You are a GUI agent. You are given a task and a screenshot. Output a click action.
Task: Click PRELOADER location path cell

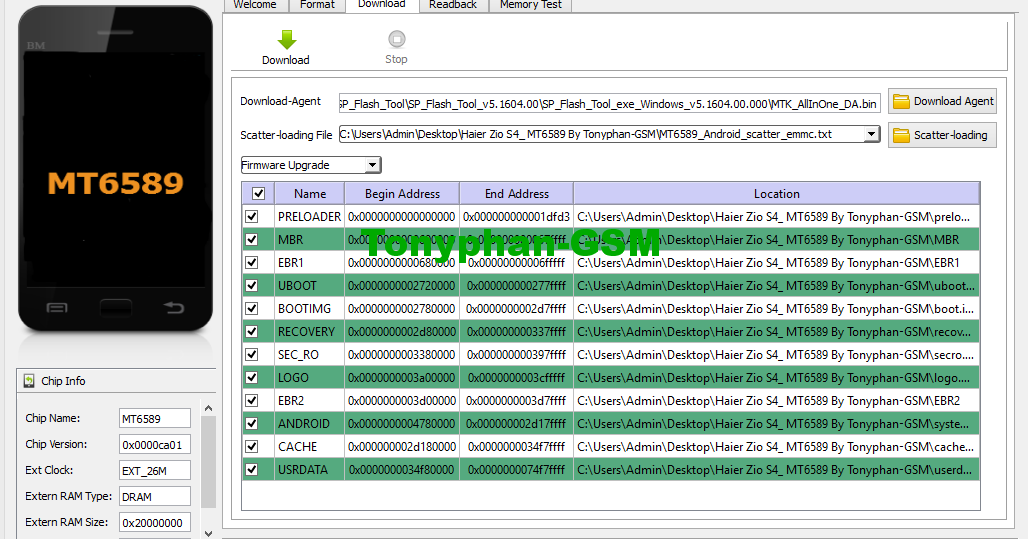776,216
